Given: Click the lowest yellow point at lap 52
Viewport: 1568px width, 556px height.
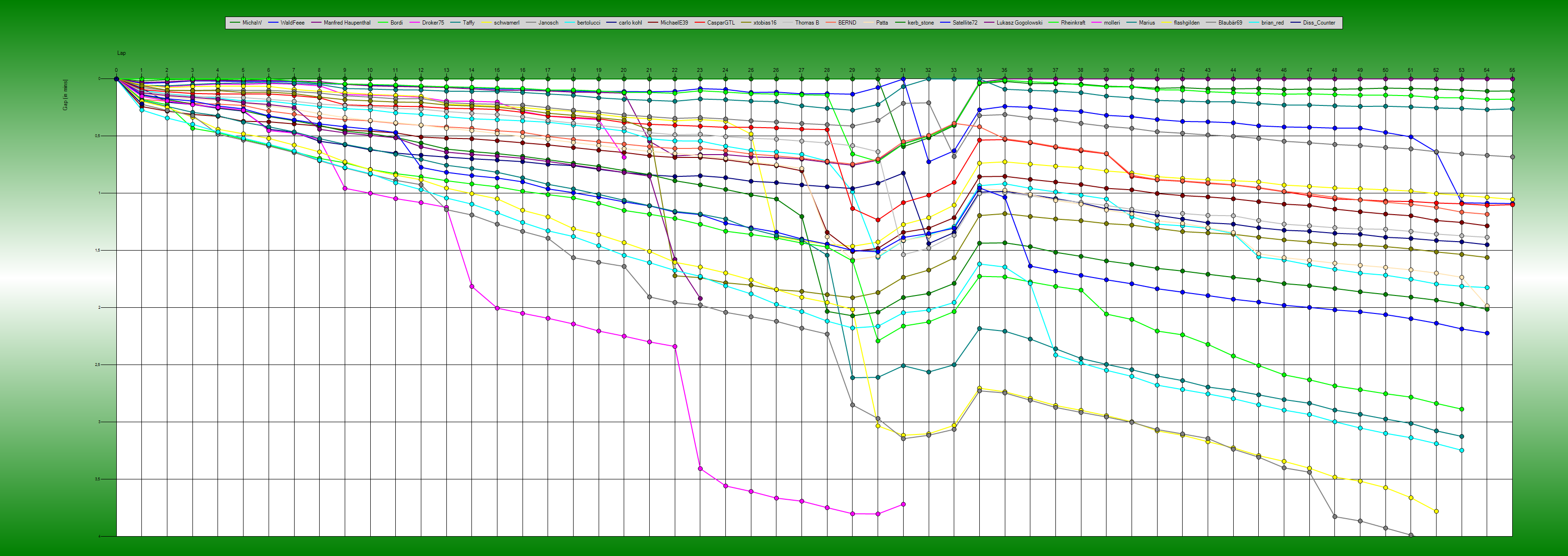Looking at the screenshot, I should coord(1436,512).
